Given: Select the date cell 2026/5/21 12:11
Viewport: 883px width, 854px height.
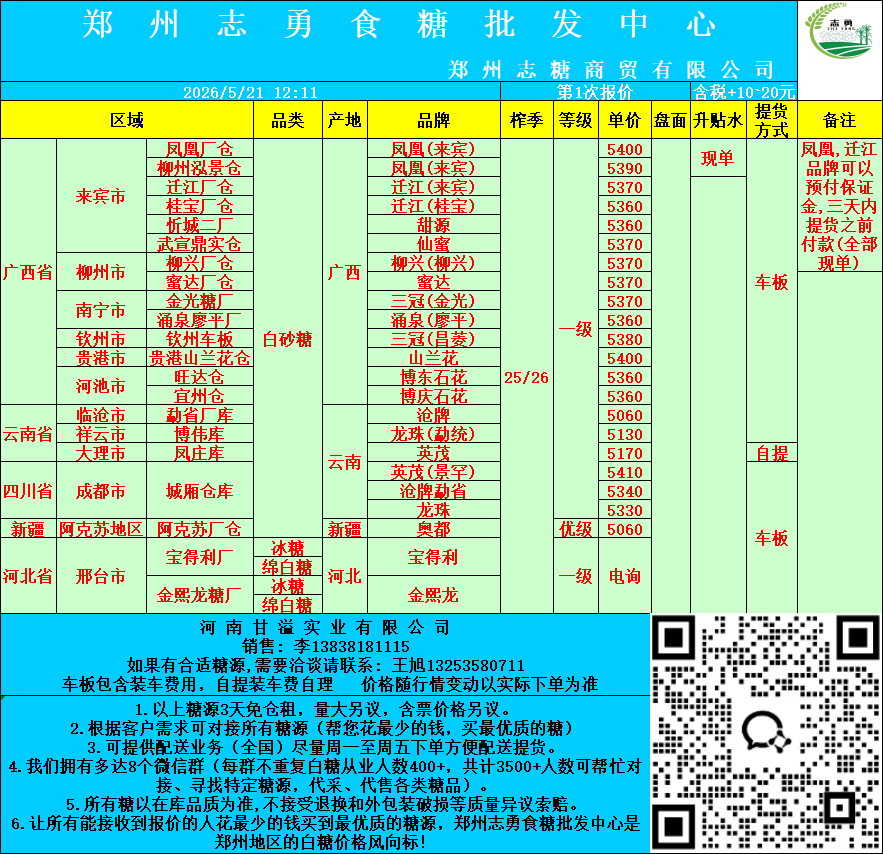Looking at the screenshot, I should (250, 92).
